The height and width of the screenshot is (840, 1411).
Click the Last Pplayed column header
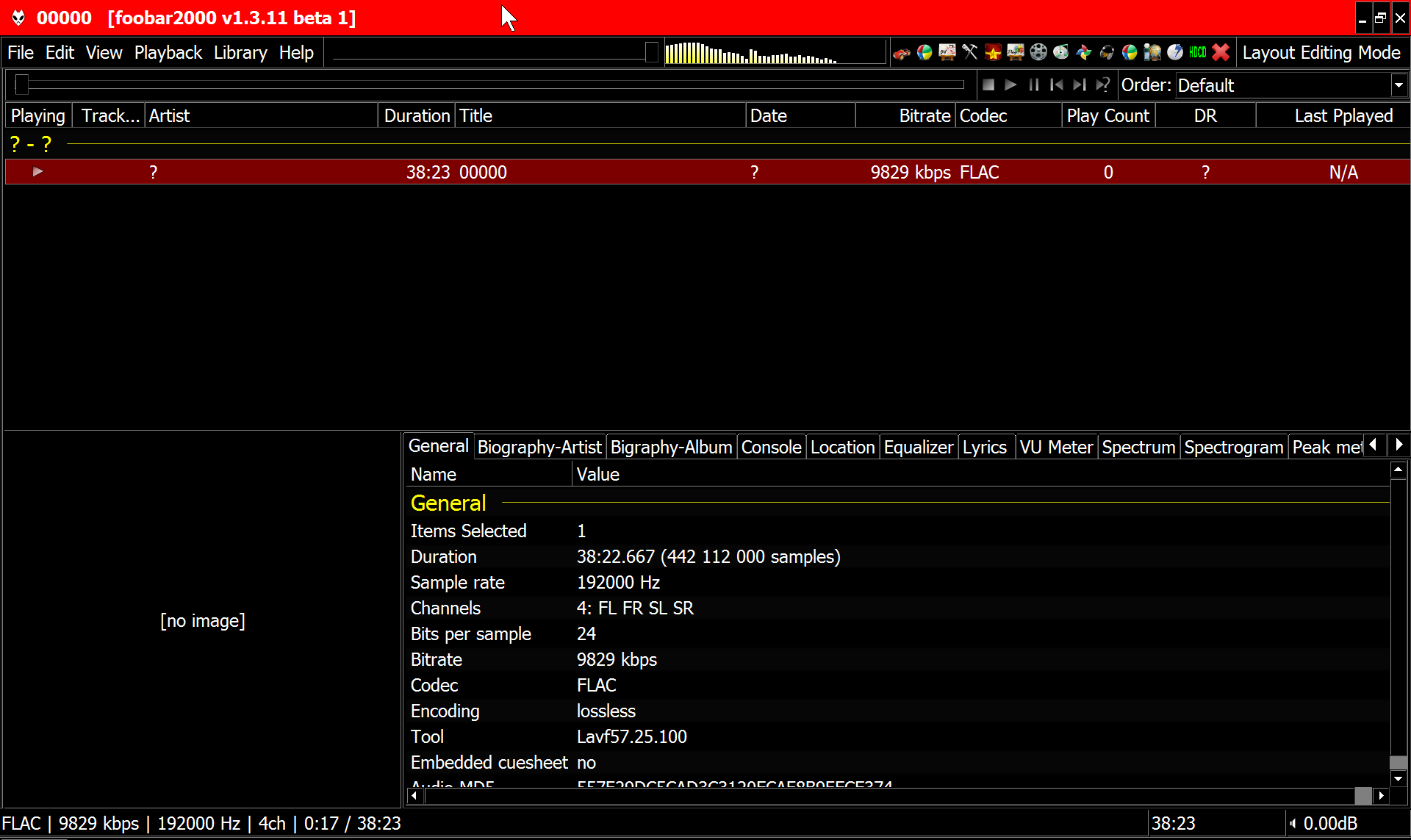[x=1332, y=115]
